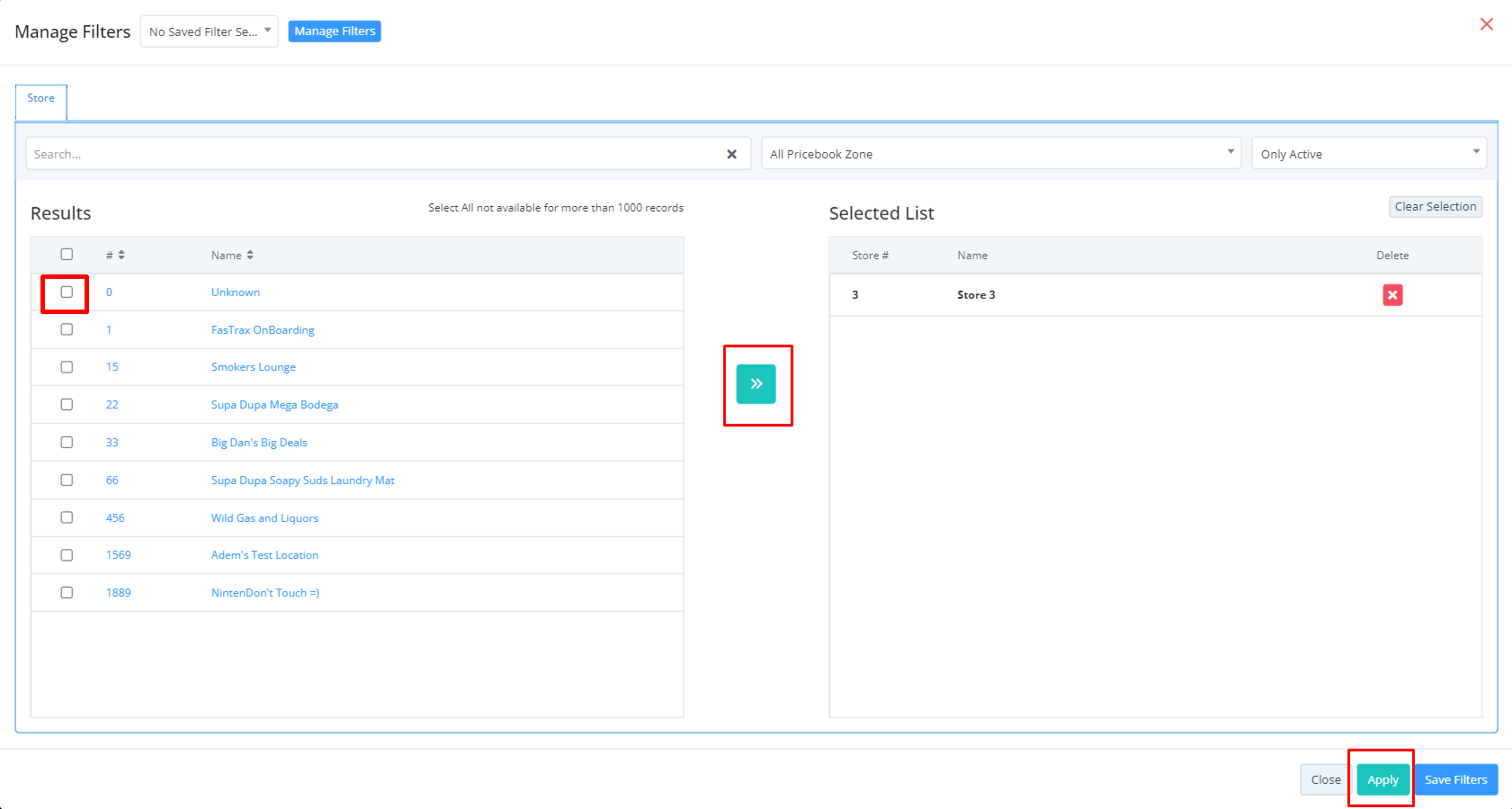Open the Supa Dupa Soapy Suds Laundry Mat link
This screenshot has height=809, width=1512.
(x=303, y=481)
